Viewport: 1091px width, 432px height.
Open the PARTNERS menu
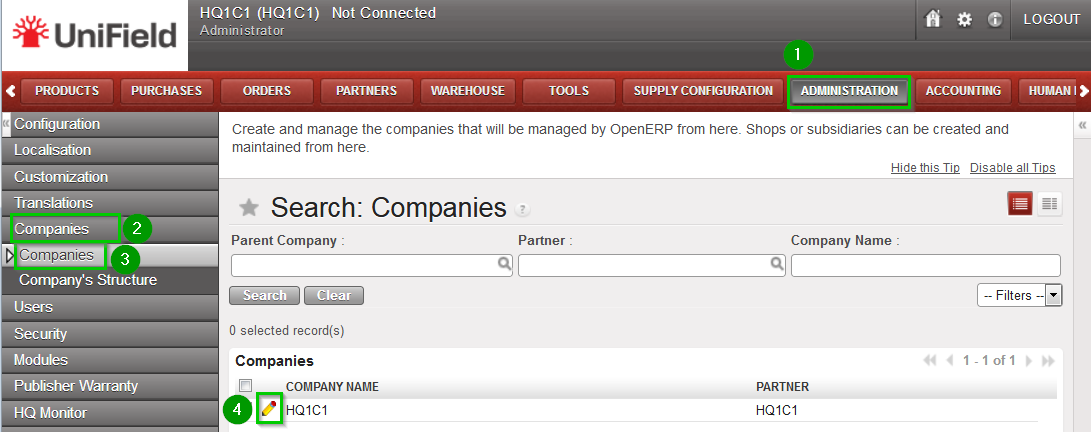pyautogui.click(x=367, y=90)
